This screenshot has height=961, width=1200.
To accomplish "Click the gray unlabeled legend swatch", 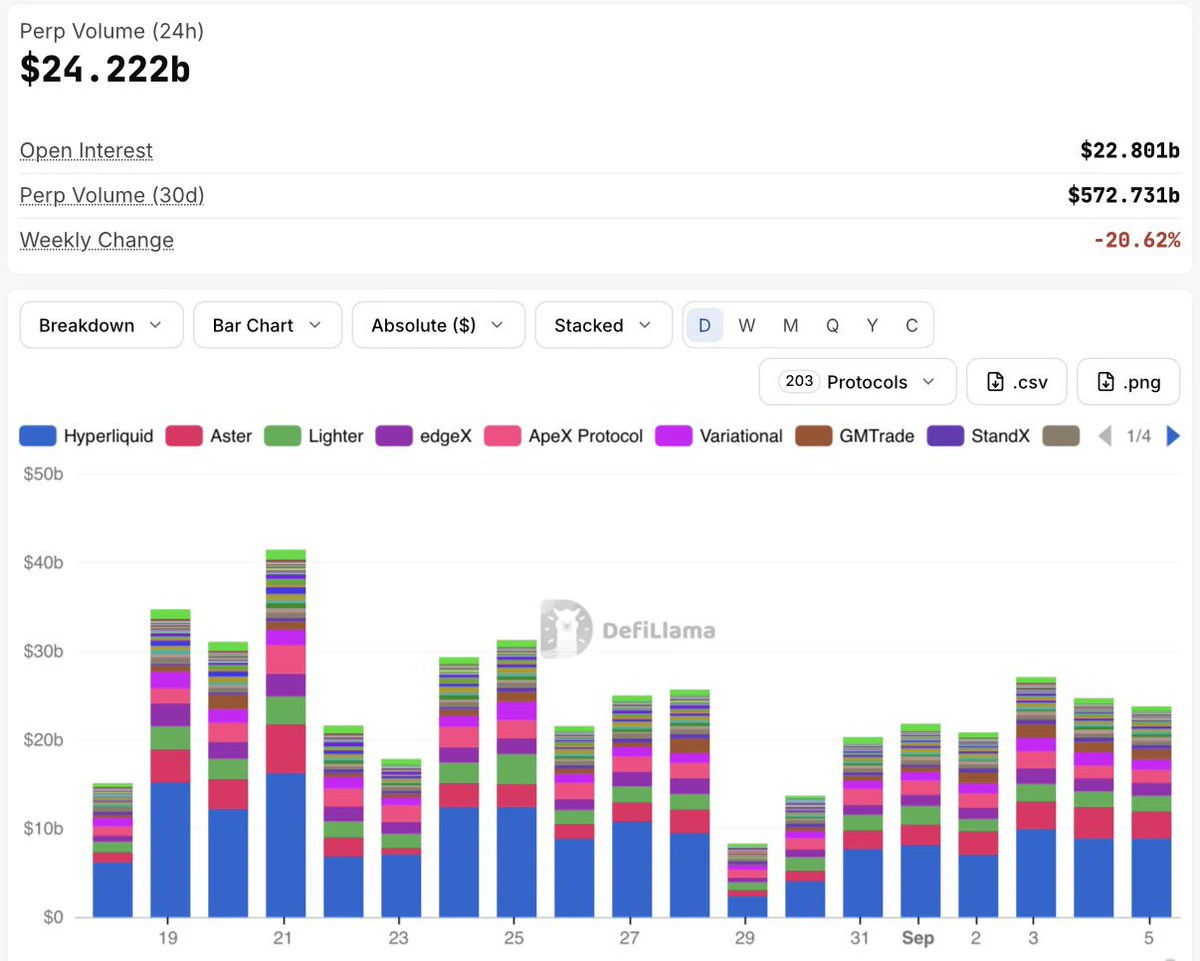I will (x=1061, y=436).
